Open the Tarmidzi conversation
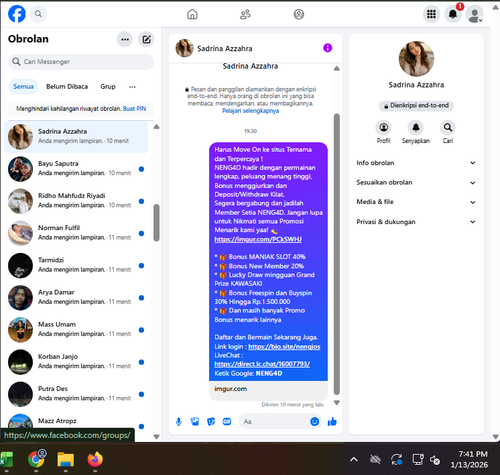Viewport: 500px width, 475px height. [76, 265]
